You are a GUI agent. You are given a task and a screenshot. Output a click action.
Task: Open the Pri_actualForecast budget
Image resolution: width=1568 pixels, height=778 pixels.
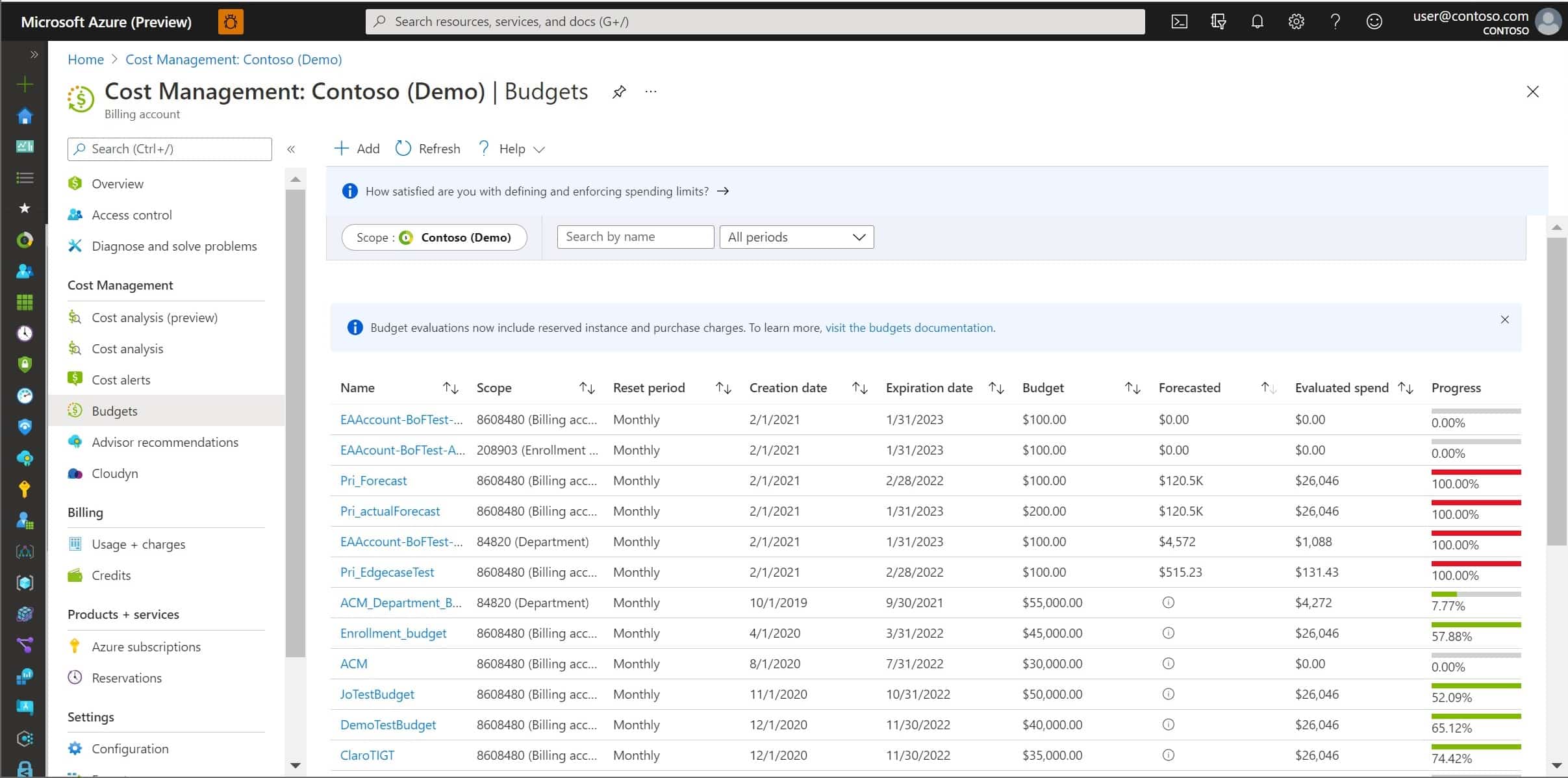tap(390, 511)
